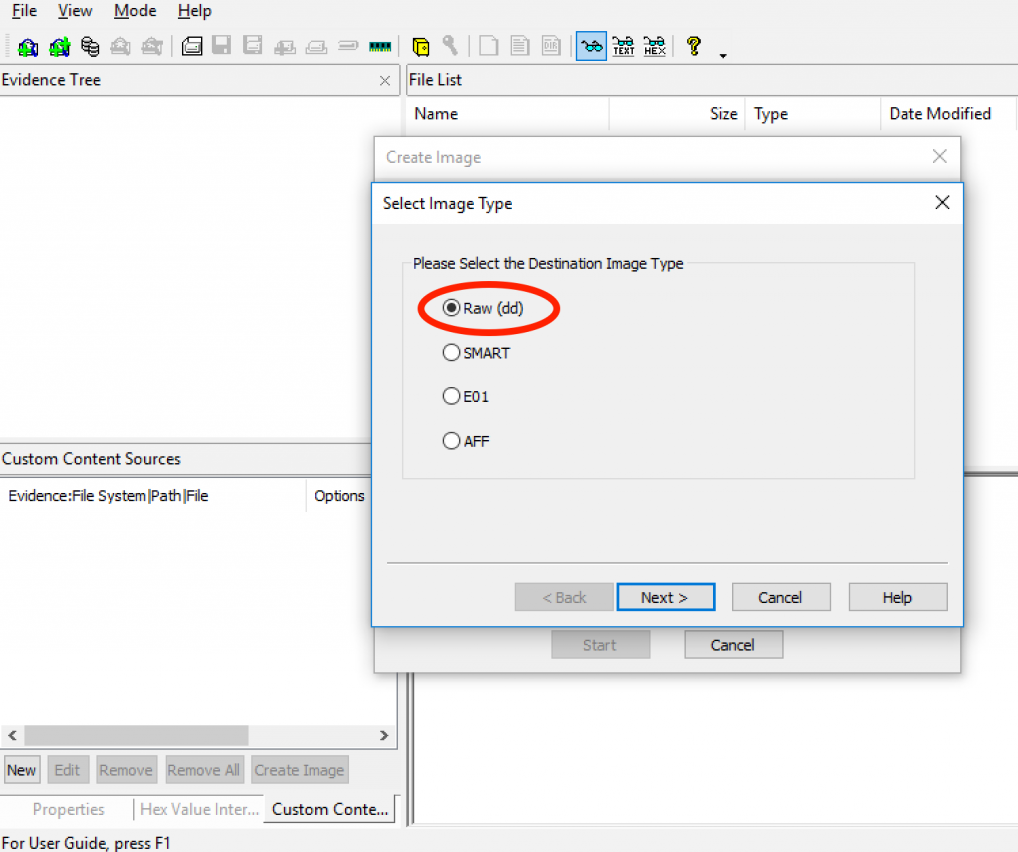Switch to the Properties tab

[x=68, y=809]
